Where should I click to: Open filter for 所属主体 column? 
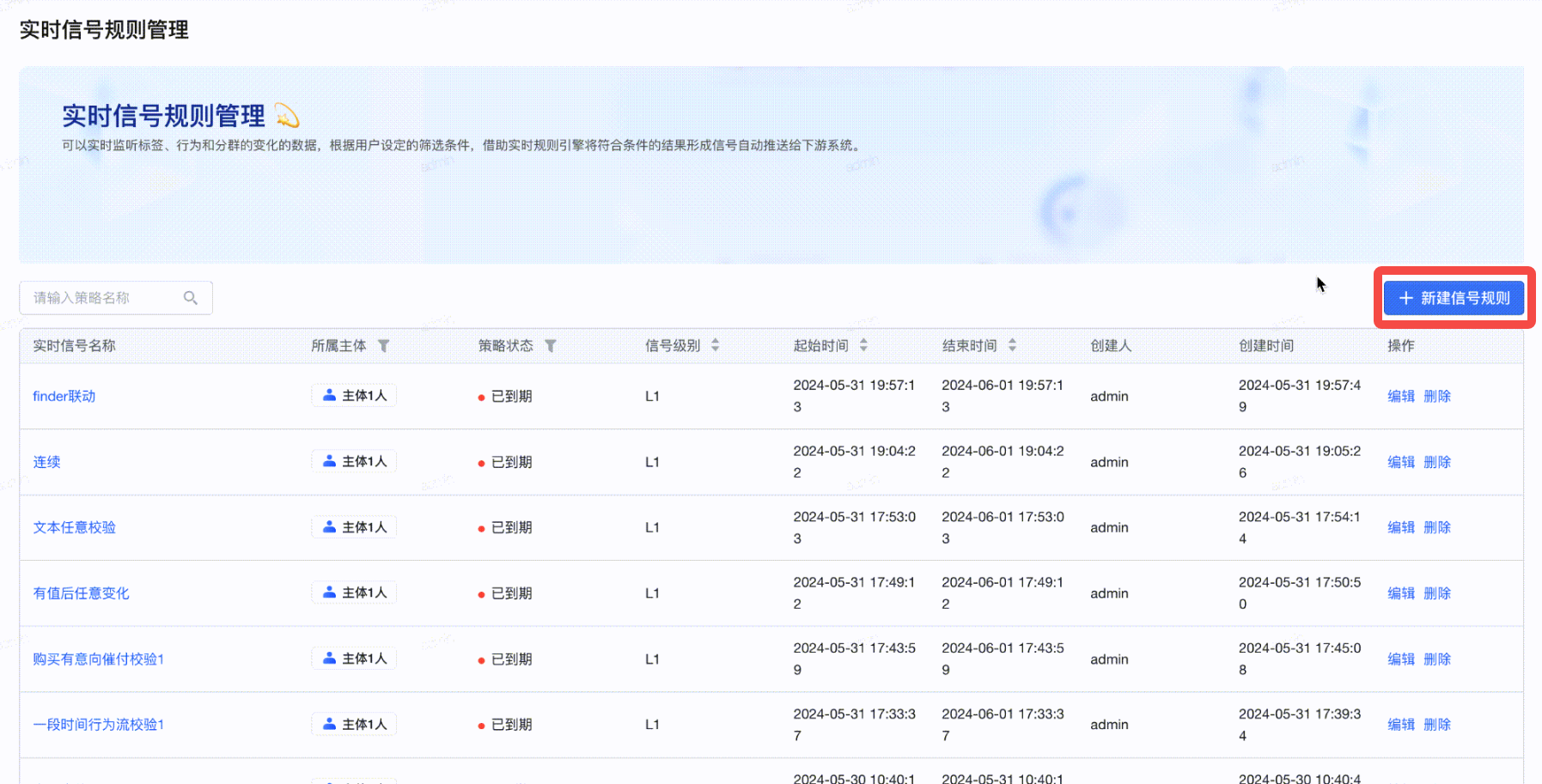(x=384, y=346)
